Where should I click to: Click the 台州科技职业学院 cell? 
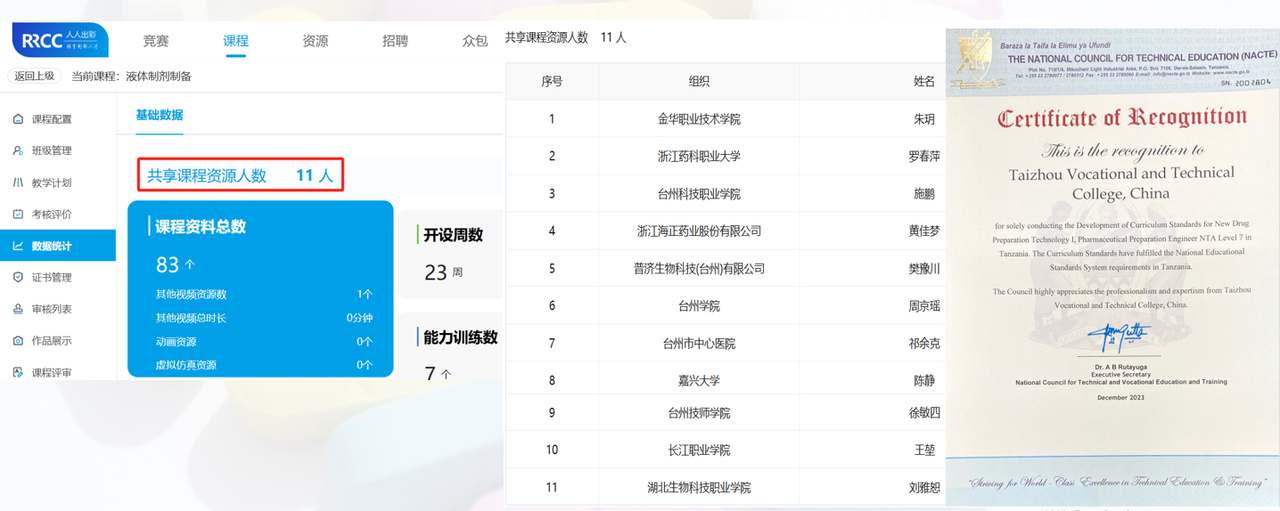pyautogui.click(x=699, y=194)
